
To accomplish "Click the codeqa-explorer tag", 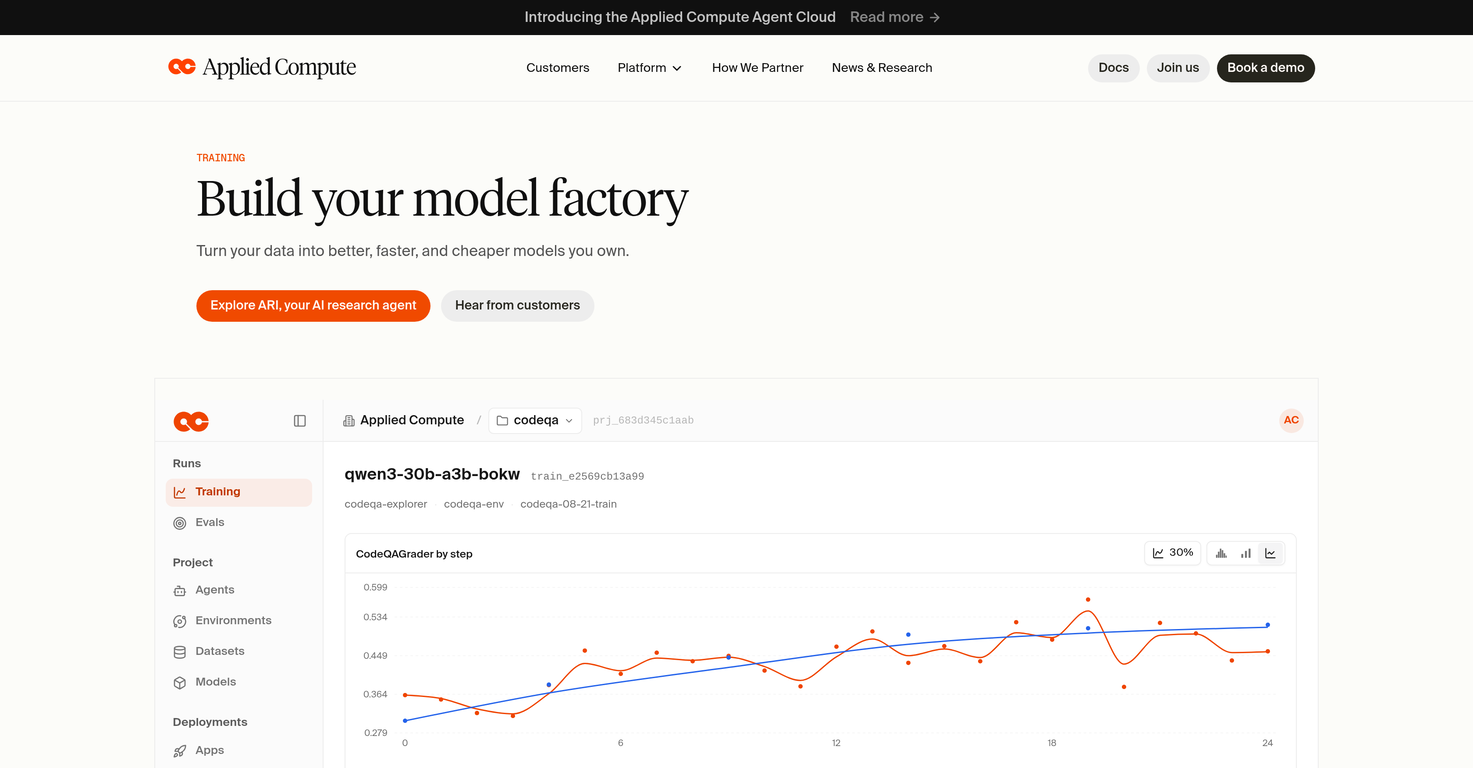I will click(x=386, y=504).
